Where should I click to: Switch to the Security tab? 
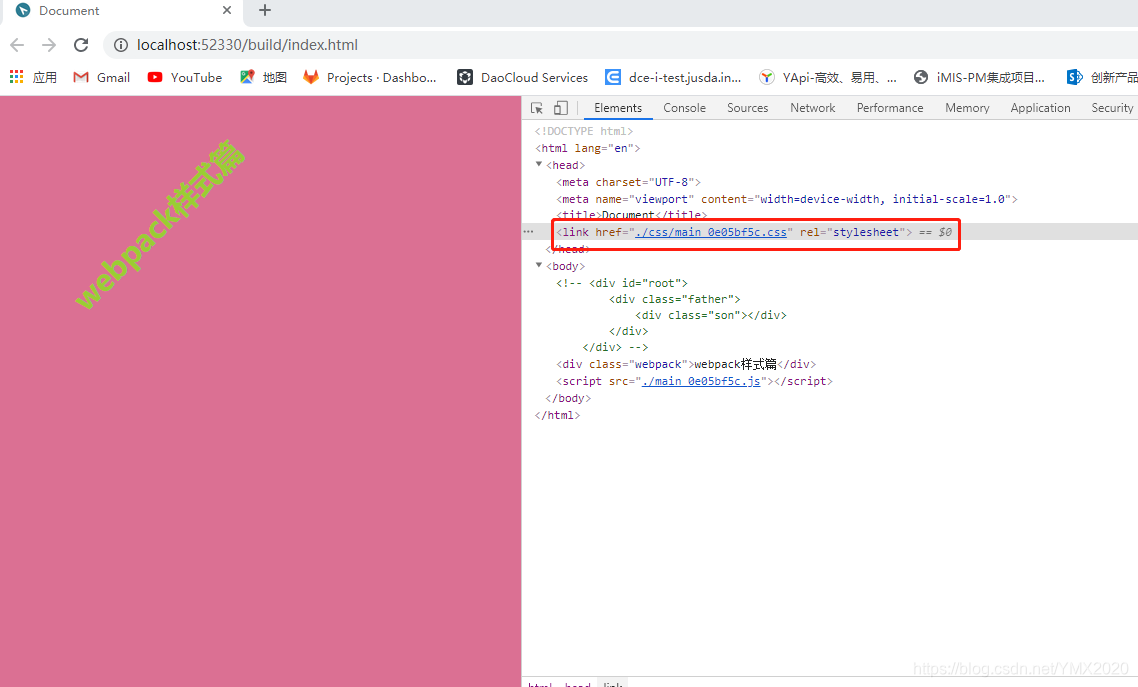(1112, 108)
